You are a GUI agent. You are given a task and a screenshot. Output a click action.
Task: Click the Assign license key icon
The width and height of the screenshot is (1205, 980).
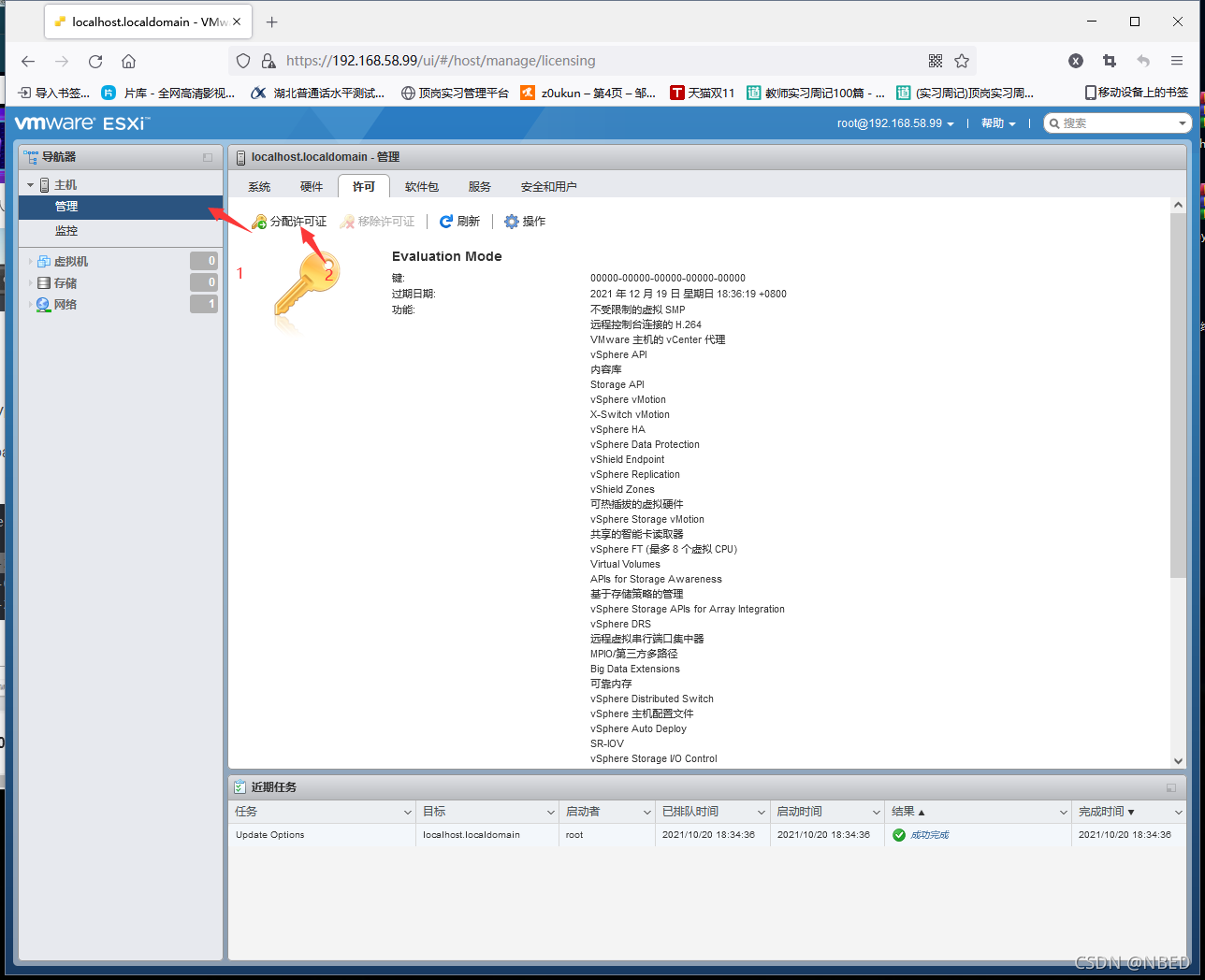click(x=259, y=222)
